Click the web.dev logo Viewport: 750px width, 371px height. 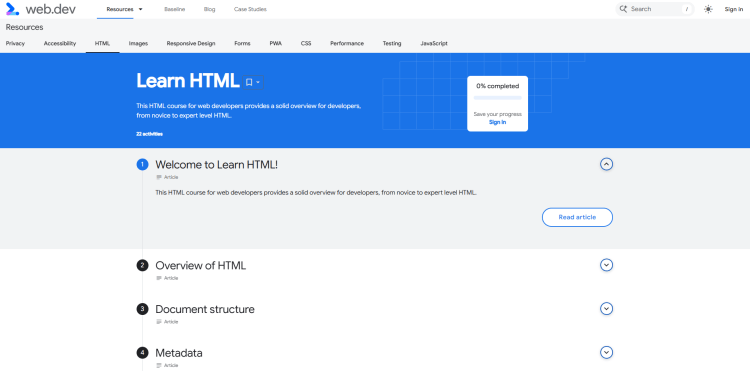click(41, 9)
